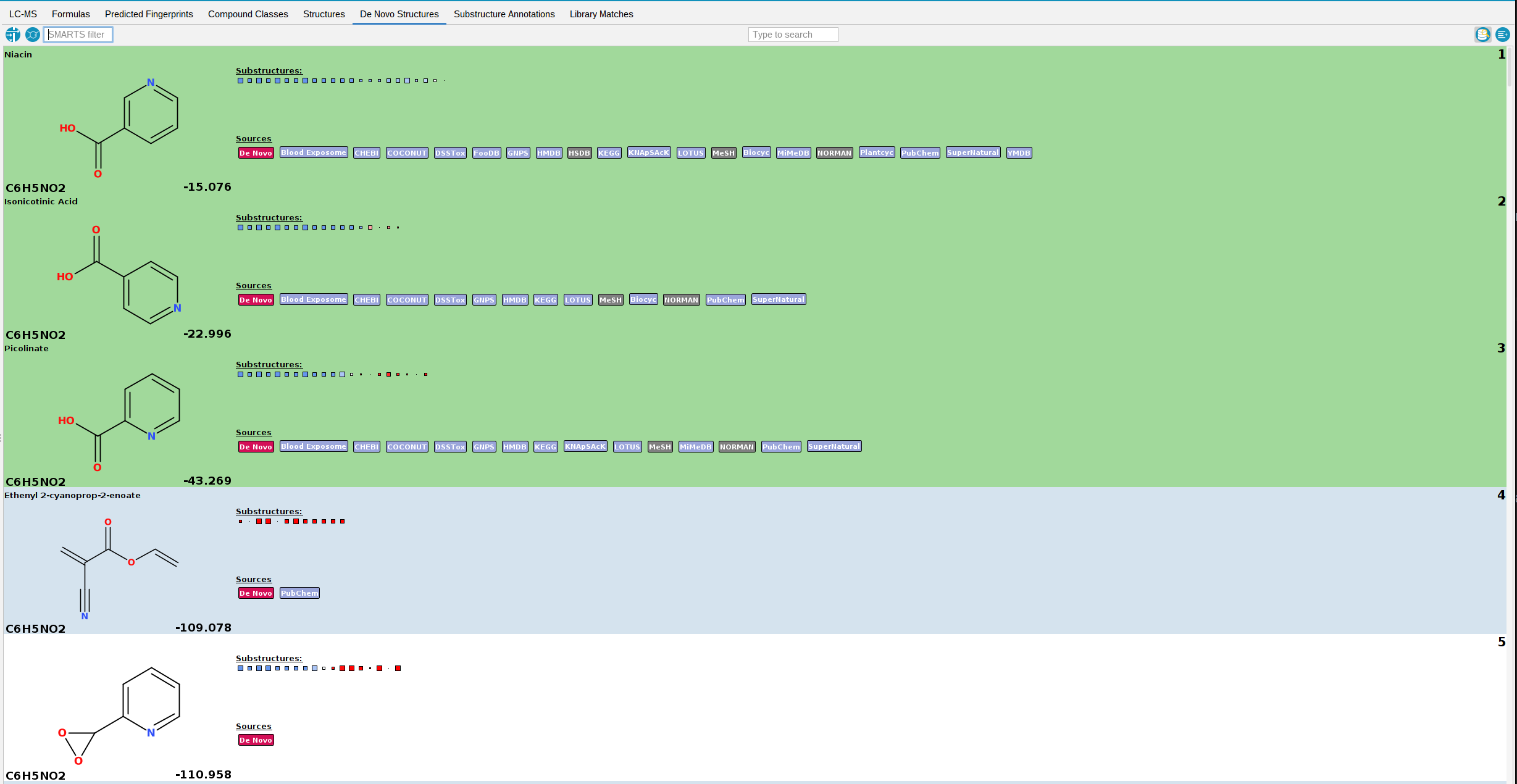Image resolution: width=1517 pixels, height=784 pixels.
Task: Click the PubChem badge for Ethenyl 2-cyanoprop-2-enoate
Action: pyautogui.click(x=298, y=593)
